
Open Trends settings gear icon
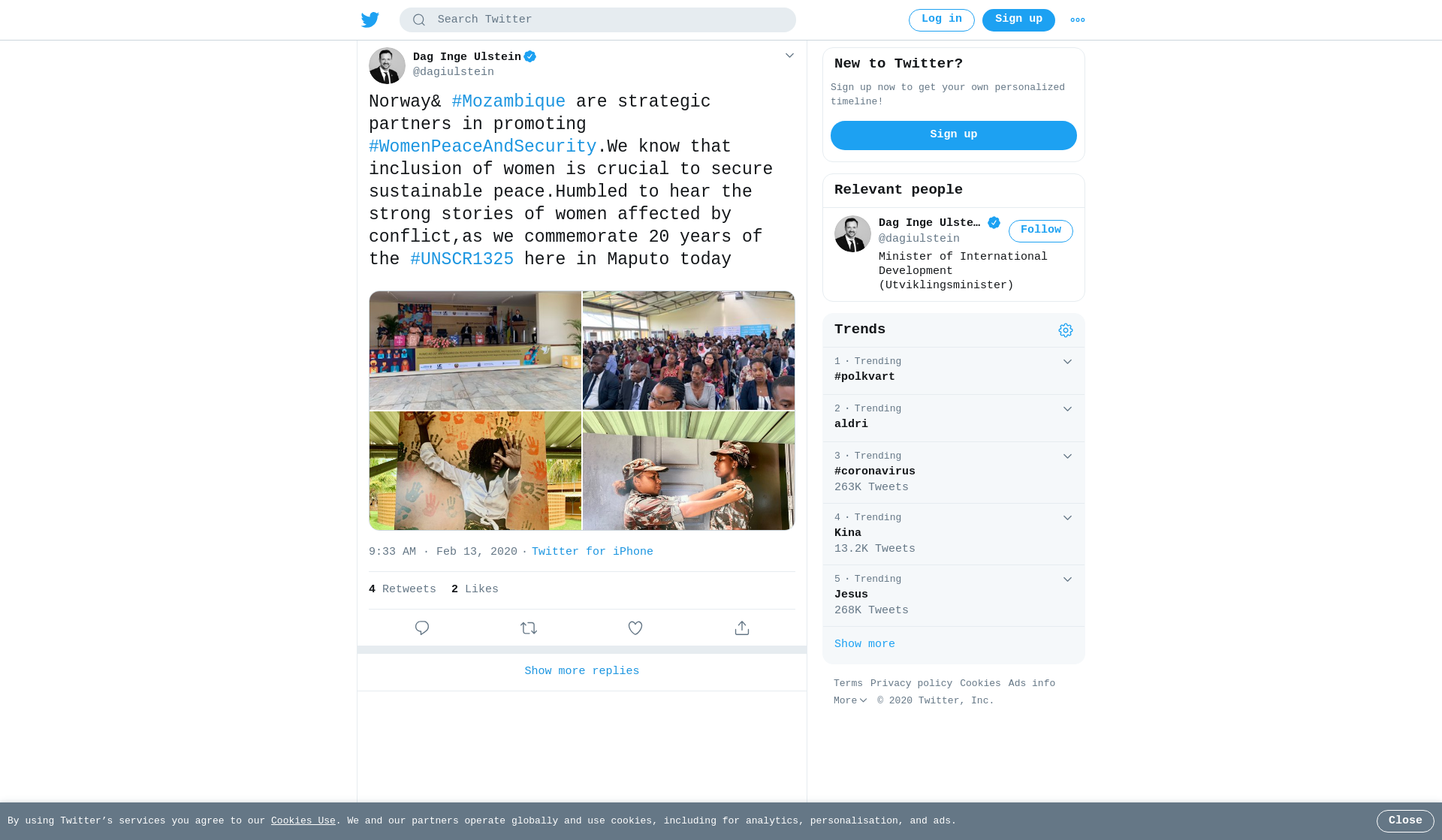tap(1066, 330)
